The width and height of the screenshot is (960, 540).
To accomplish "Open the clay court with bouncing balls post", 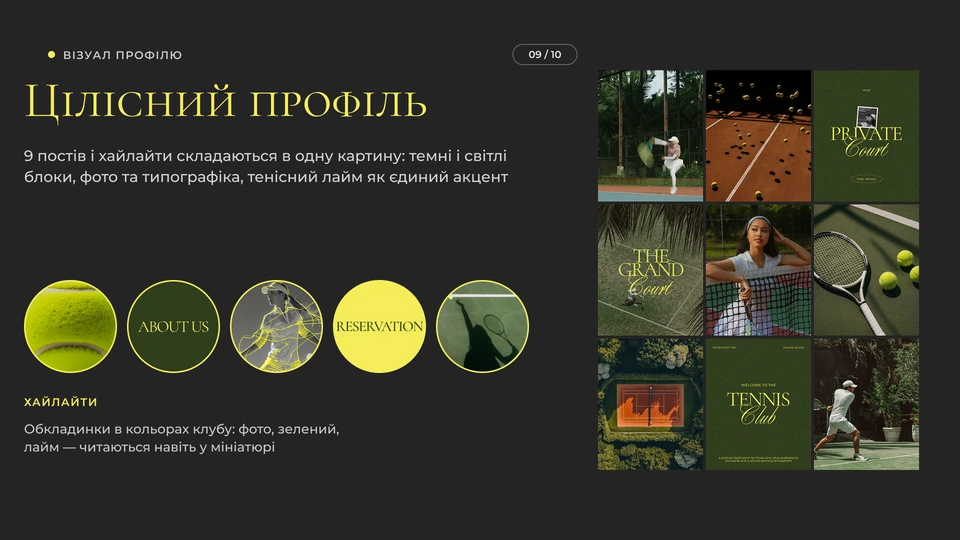I will pos(758,135).
